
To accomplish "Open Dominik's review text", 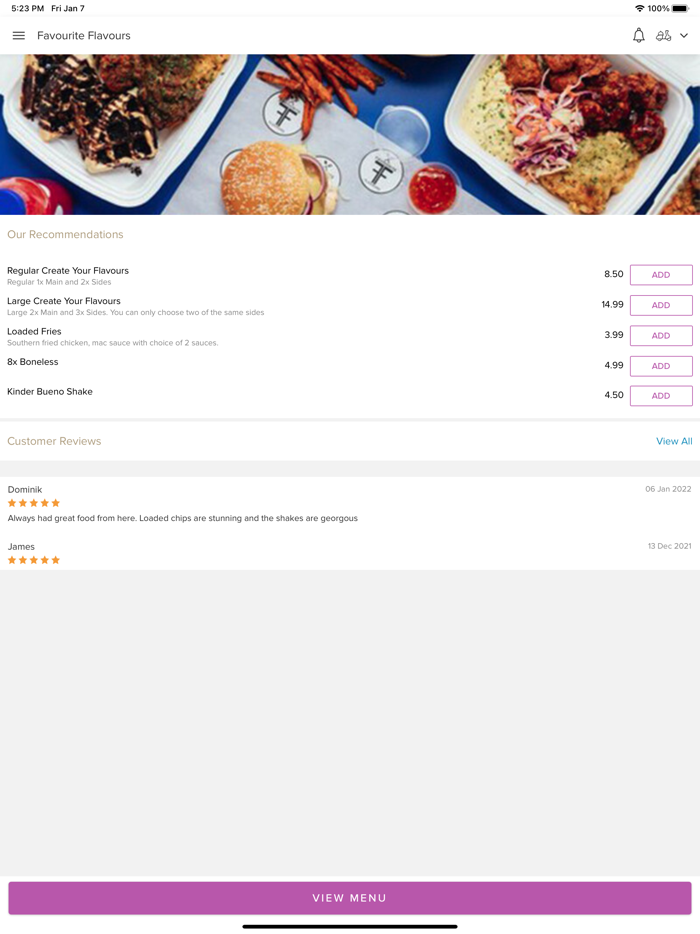I will pyautogui.click(x=182, y=518).
